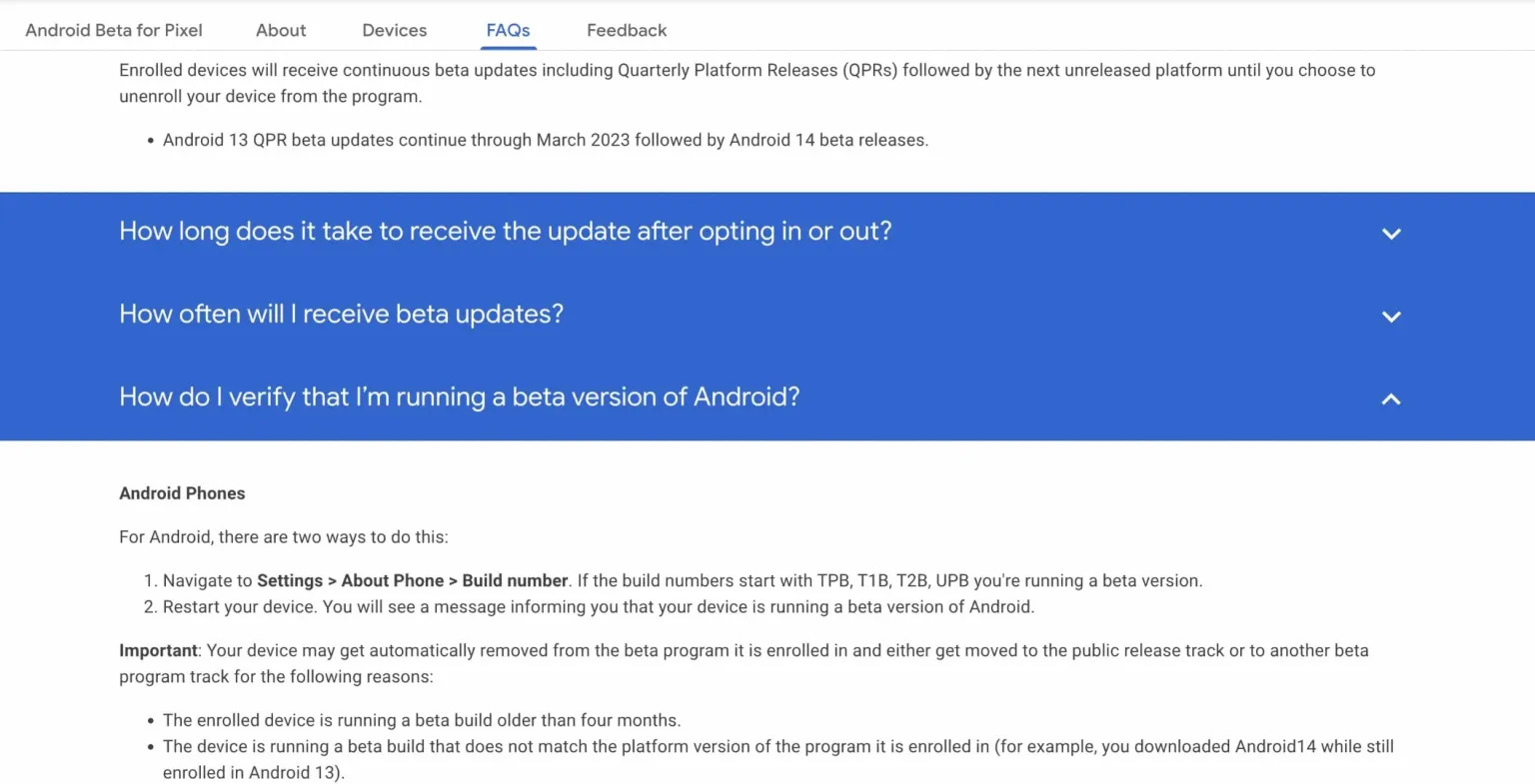
Task: Collapse 'How do I verify that I'm running a beta' question
Action: pyautogui.click(x=460, y=396)
